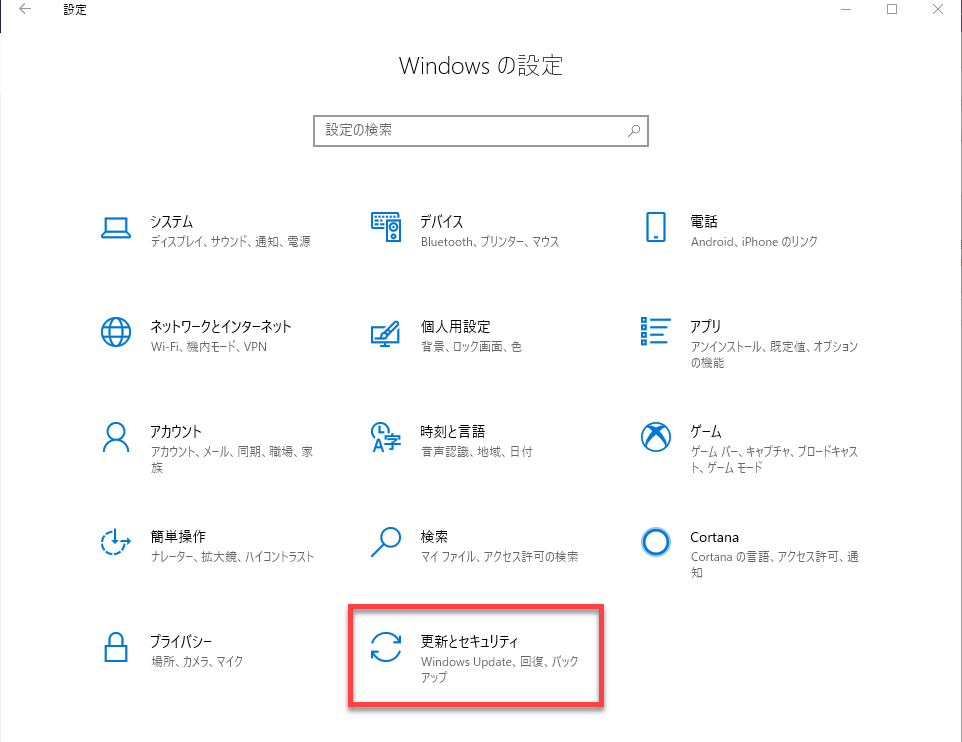This screenshot has height=742, width=962.
Task: Click inside the 設定の検索 search field
Action: tap(470, 130)
